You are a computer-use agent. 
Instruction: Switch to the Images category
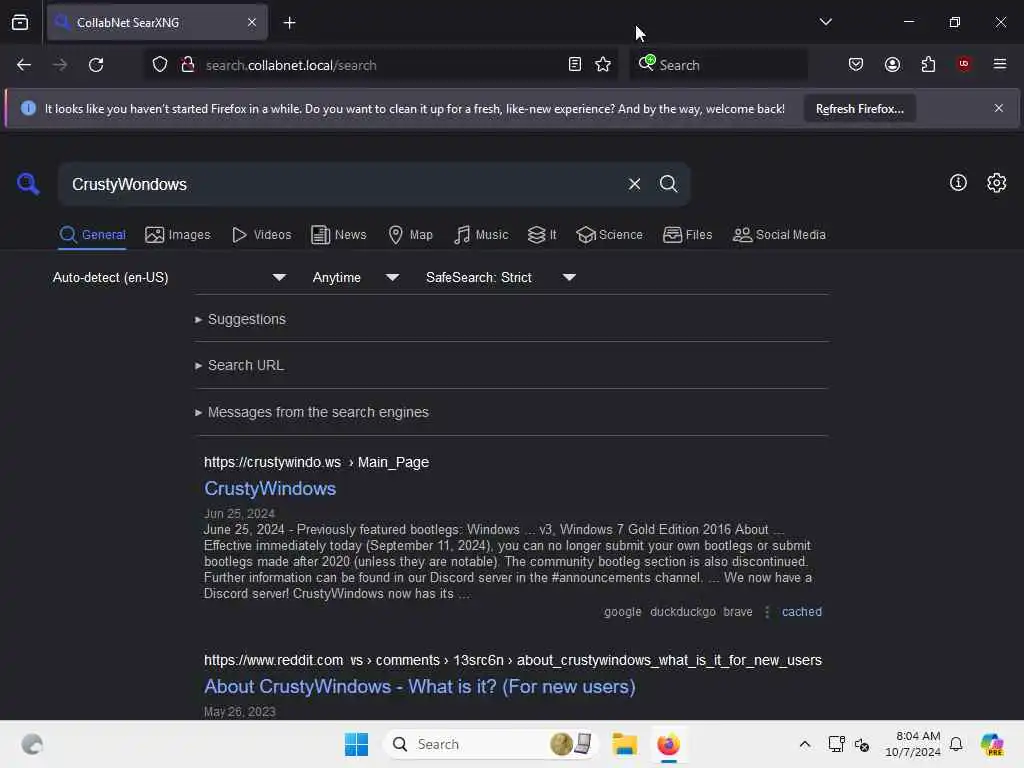[x=178, y=235]
